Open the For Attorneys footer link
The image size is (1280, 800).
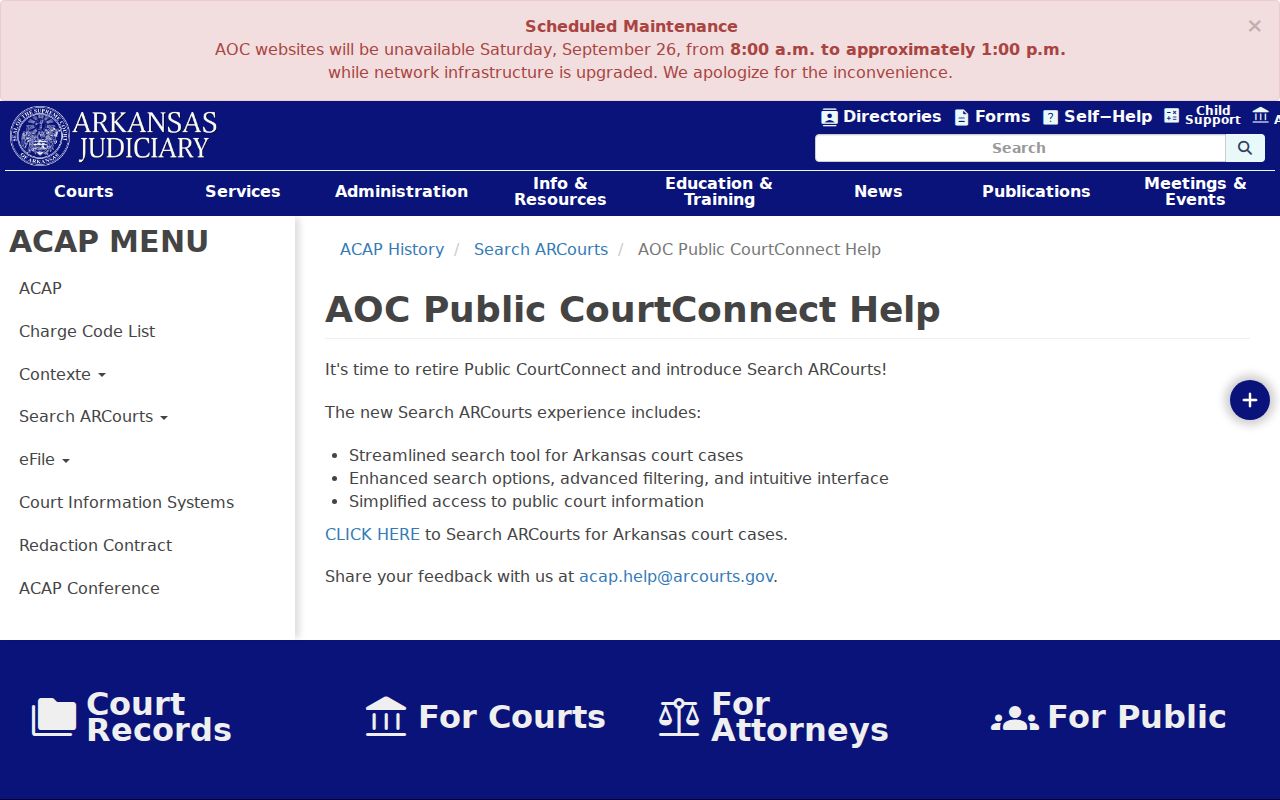[799, 717]
